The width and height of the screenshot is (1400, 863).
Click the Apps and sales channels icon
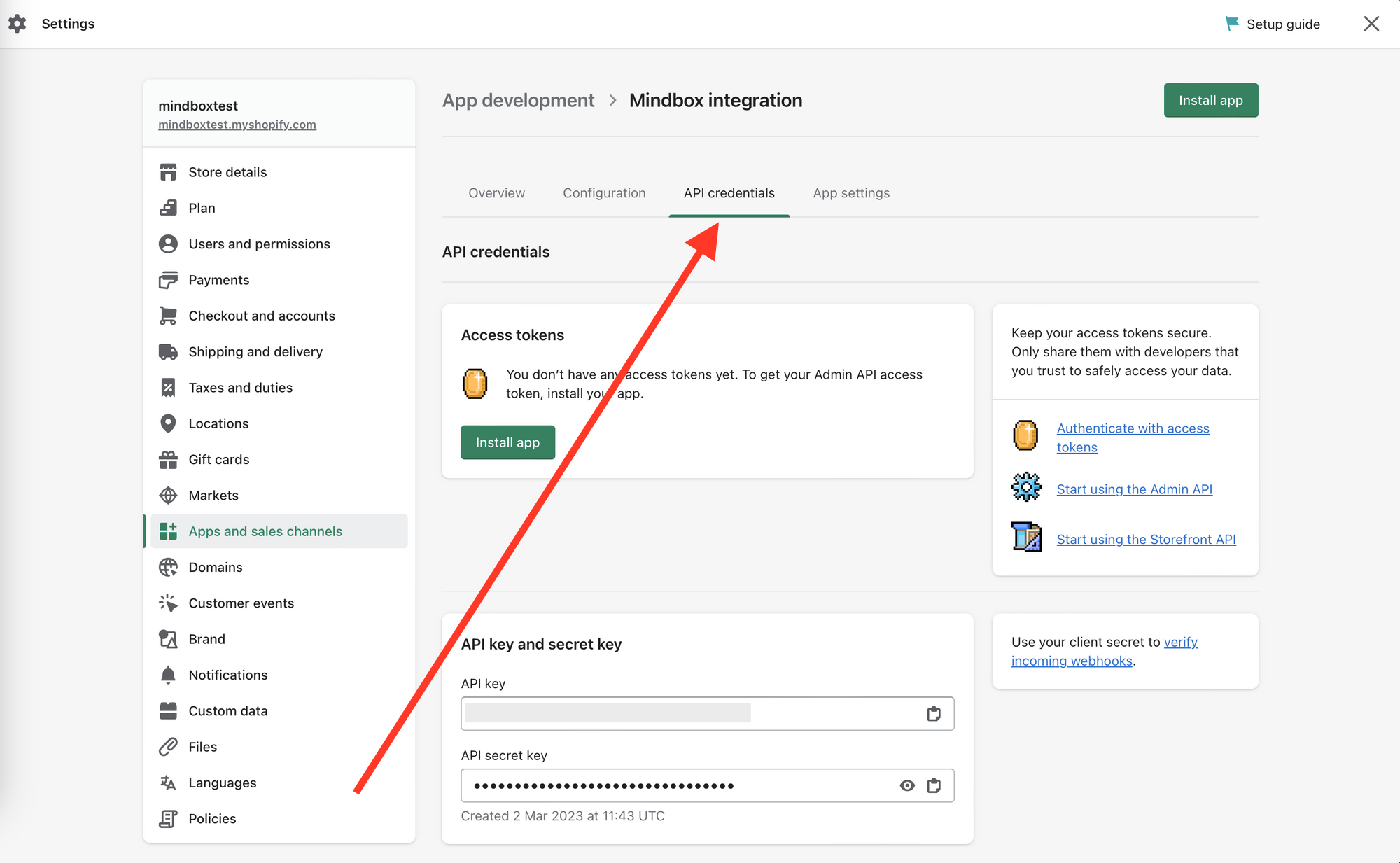click(168, 531)
